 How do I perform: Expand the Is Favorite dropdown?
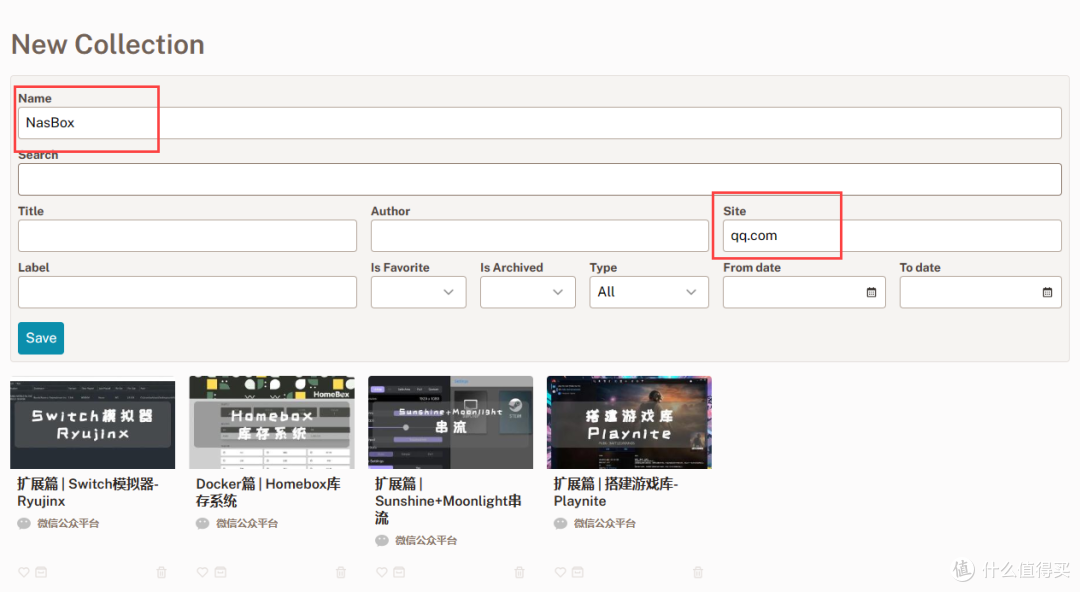pos(418,292)
